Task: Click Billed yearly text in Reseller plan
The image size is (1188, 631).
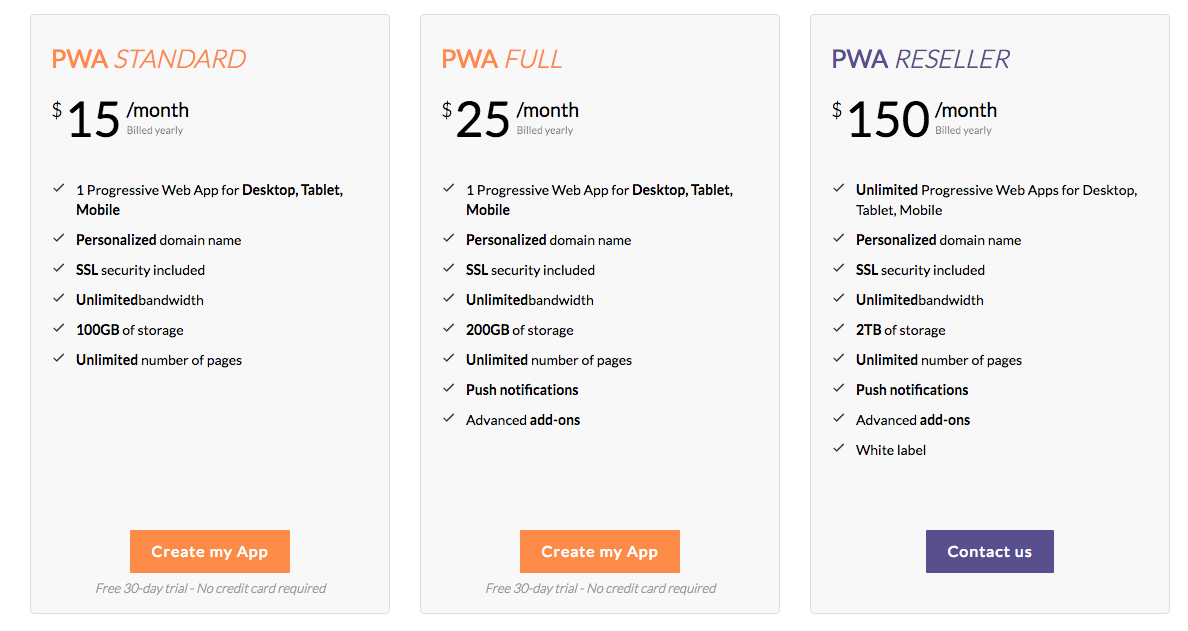Action: coord(963,130)
